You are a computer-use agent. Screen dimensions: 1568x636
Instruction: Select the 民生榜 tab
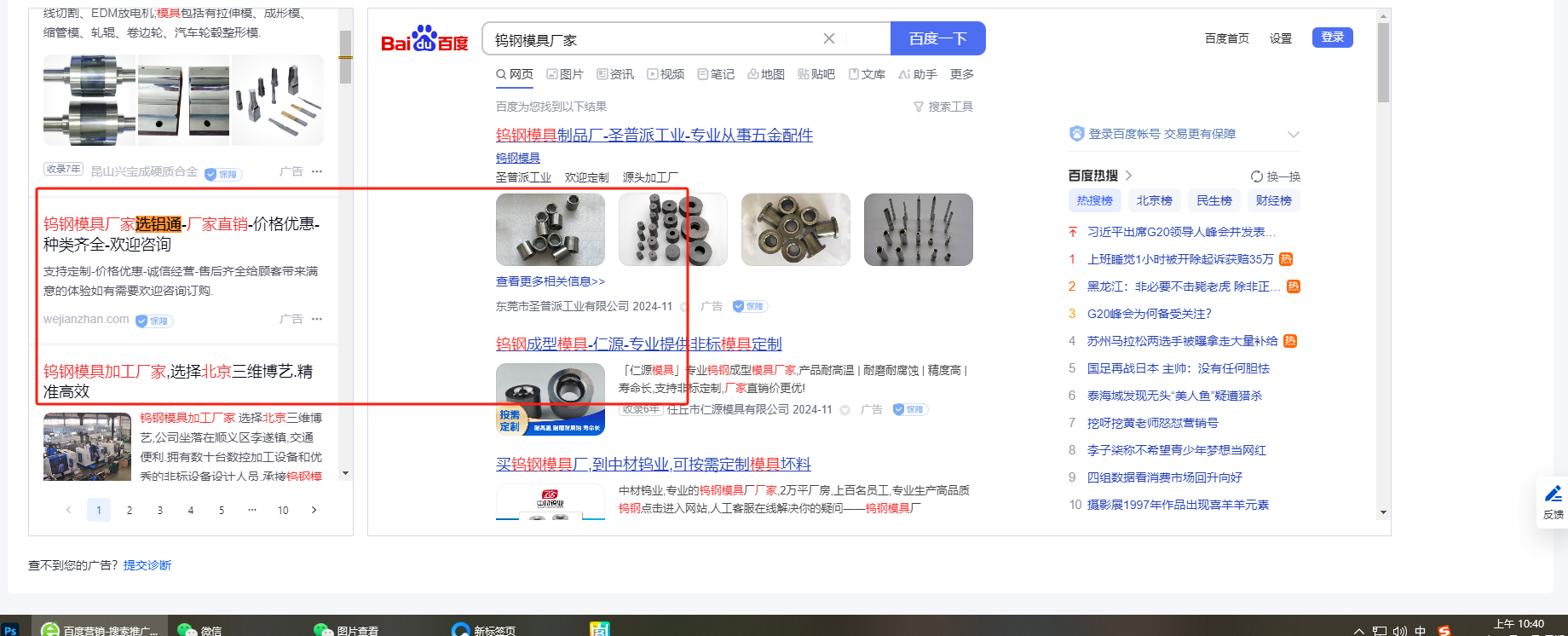[x=1214, y=200]
